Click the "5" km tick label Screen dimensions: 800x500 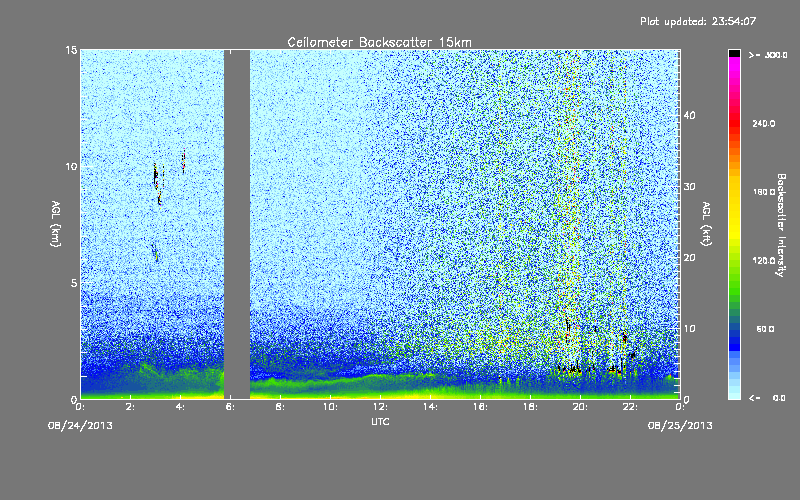[74, 283]
